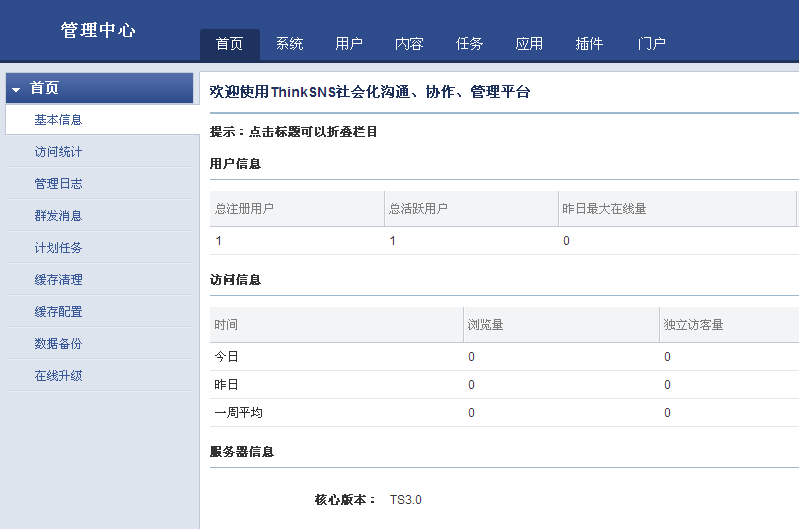The image size is (799, 529).
Task: Collapse the 首页 sidebar arrow icon
Action: coord(16,89)
